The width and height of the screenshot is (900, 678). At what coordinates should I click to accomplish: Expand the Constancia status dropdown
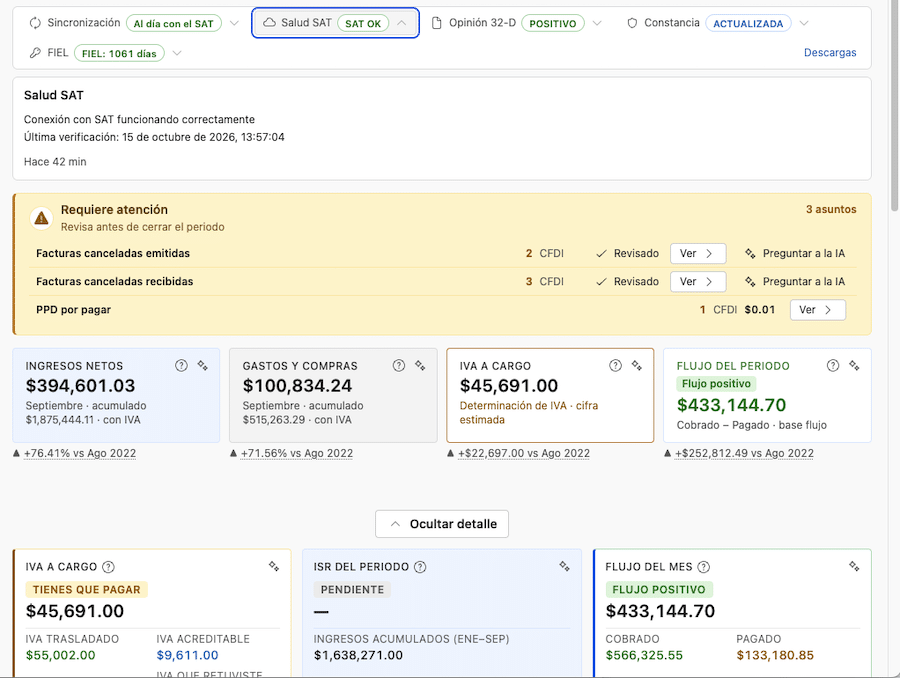click(x=804, y=23)
